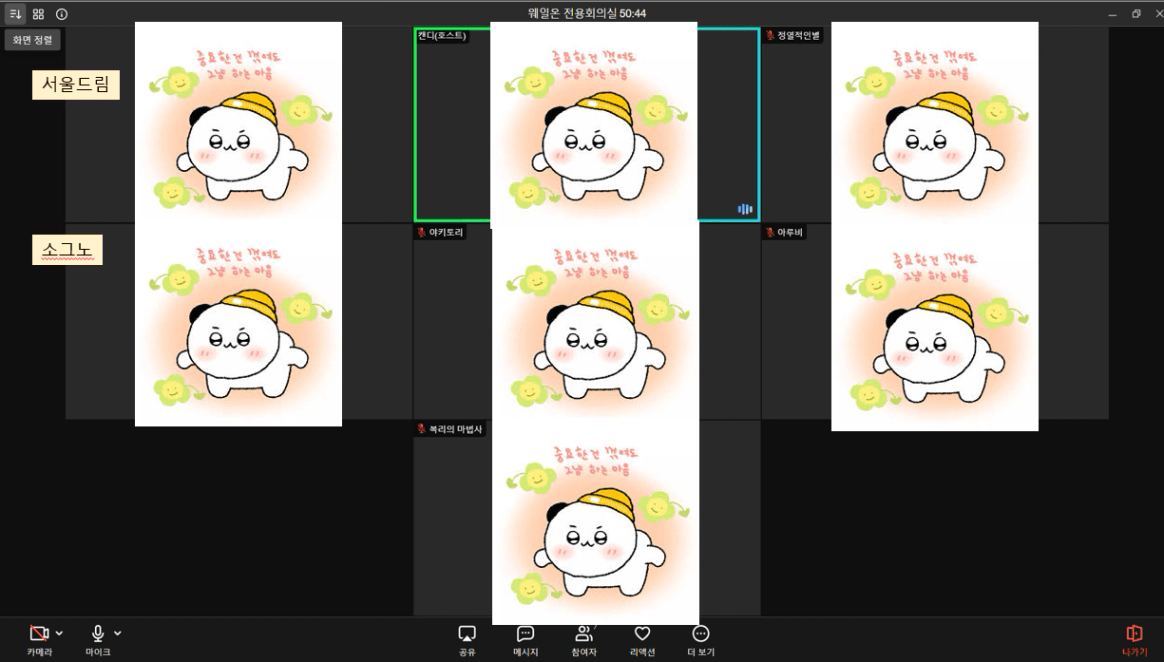Viewport: 1164px width, 662px height.
Task: Show the 참여자 participants list
Action: (x=584, y=640)
